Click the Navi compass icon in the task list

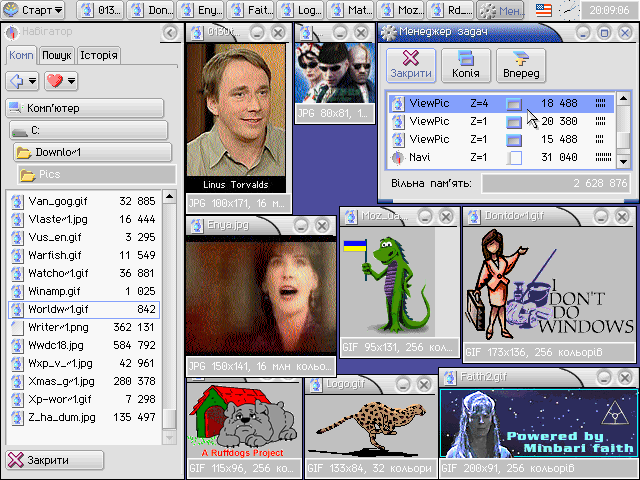[x=397, y=158]
